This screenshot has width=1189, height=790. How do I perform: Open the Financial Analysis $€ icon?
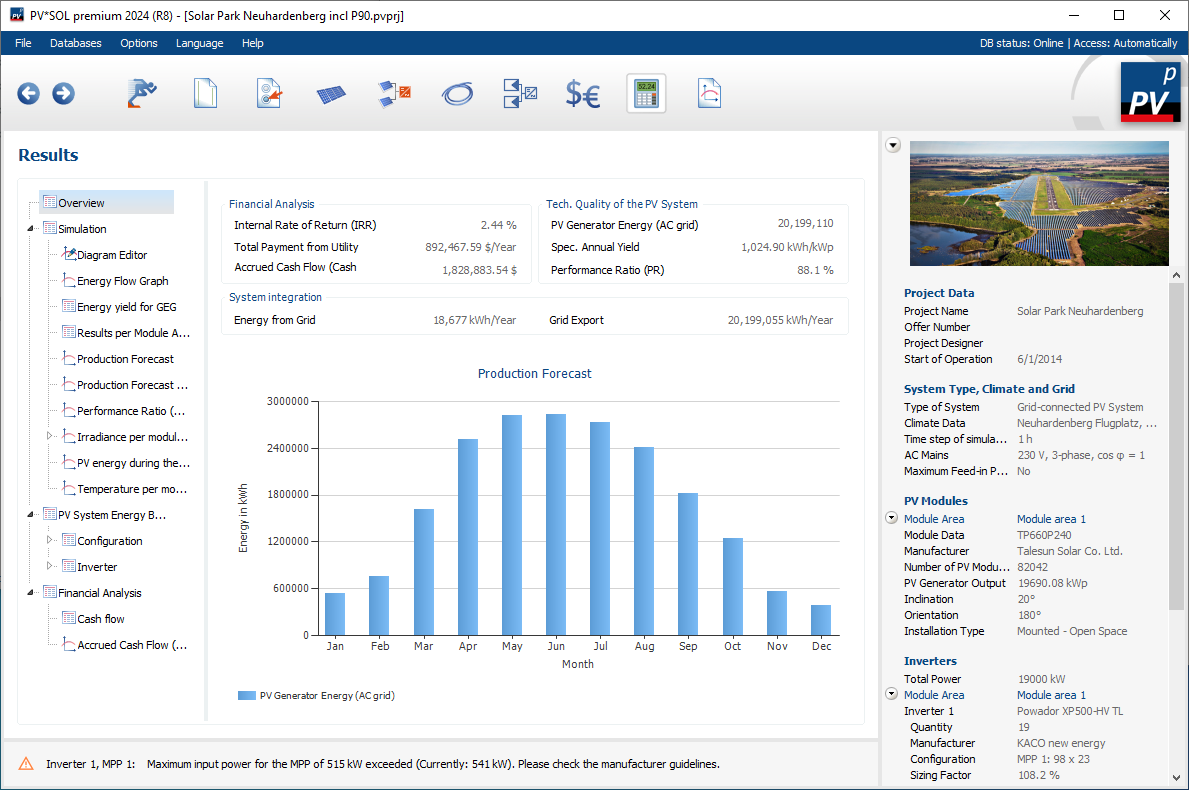click(x=583, y=95)
